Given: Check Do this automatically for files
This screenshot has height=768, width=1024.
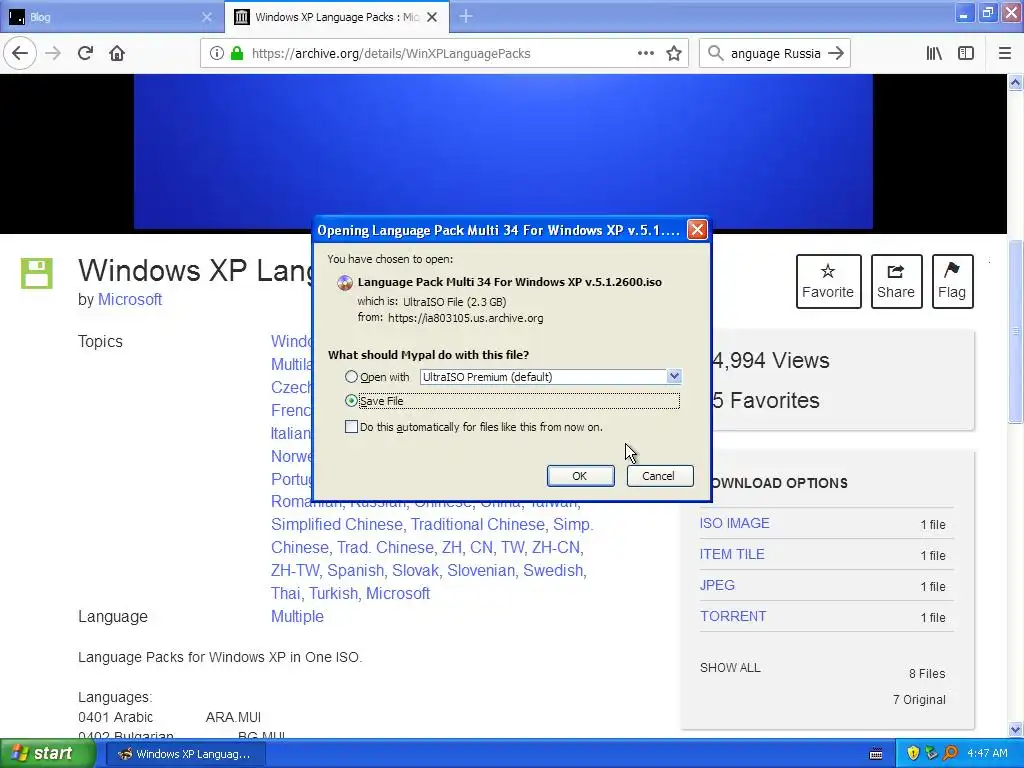Looking at the screenshot, I should coord(351,426).
